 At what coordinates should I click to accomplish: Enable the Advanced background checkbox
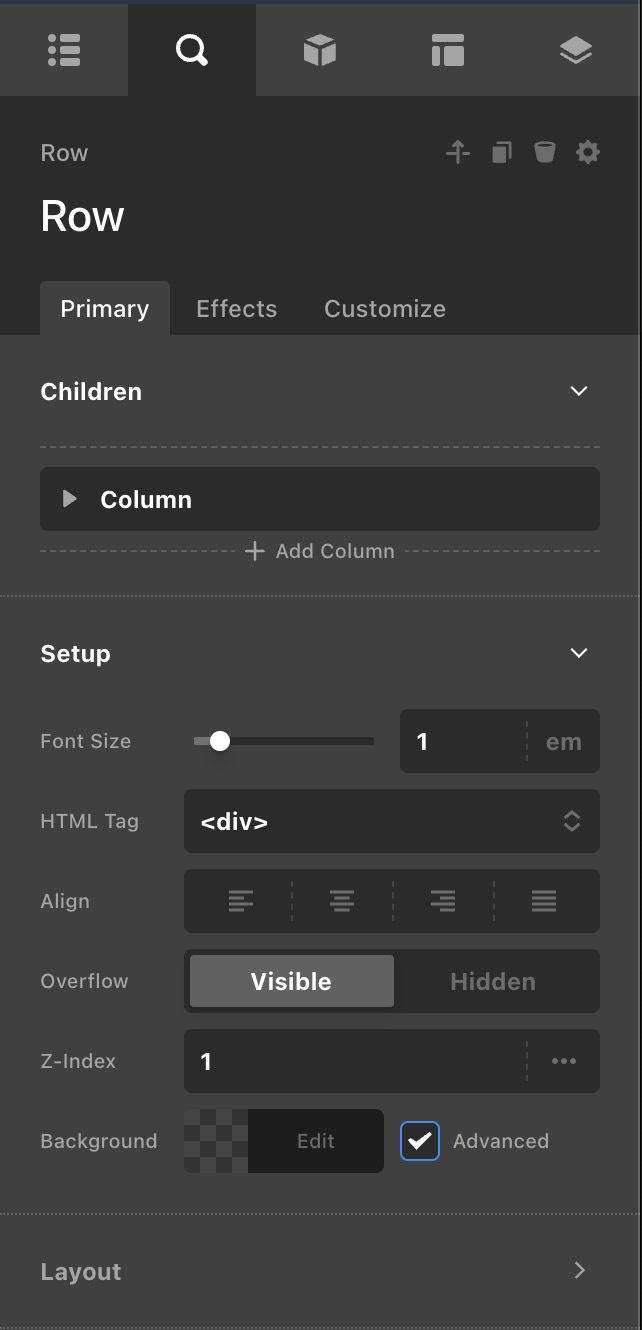tap(420, 1141)
